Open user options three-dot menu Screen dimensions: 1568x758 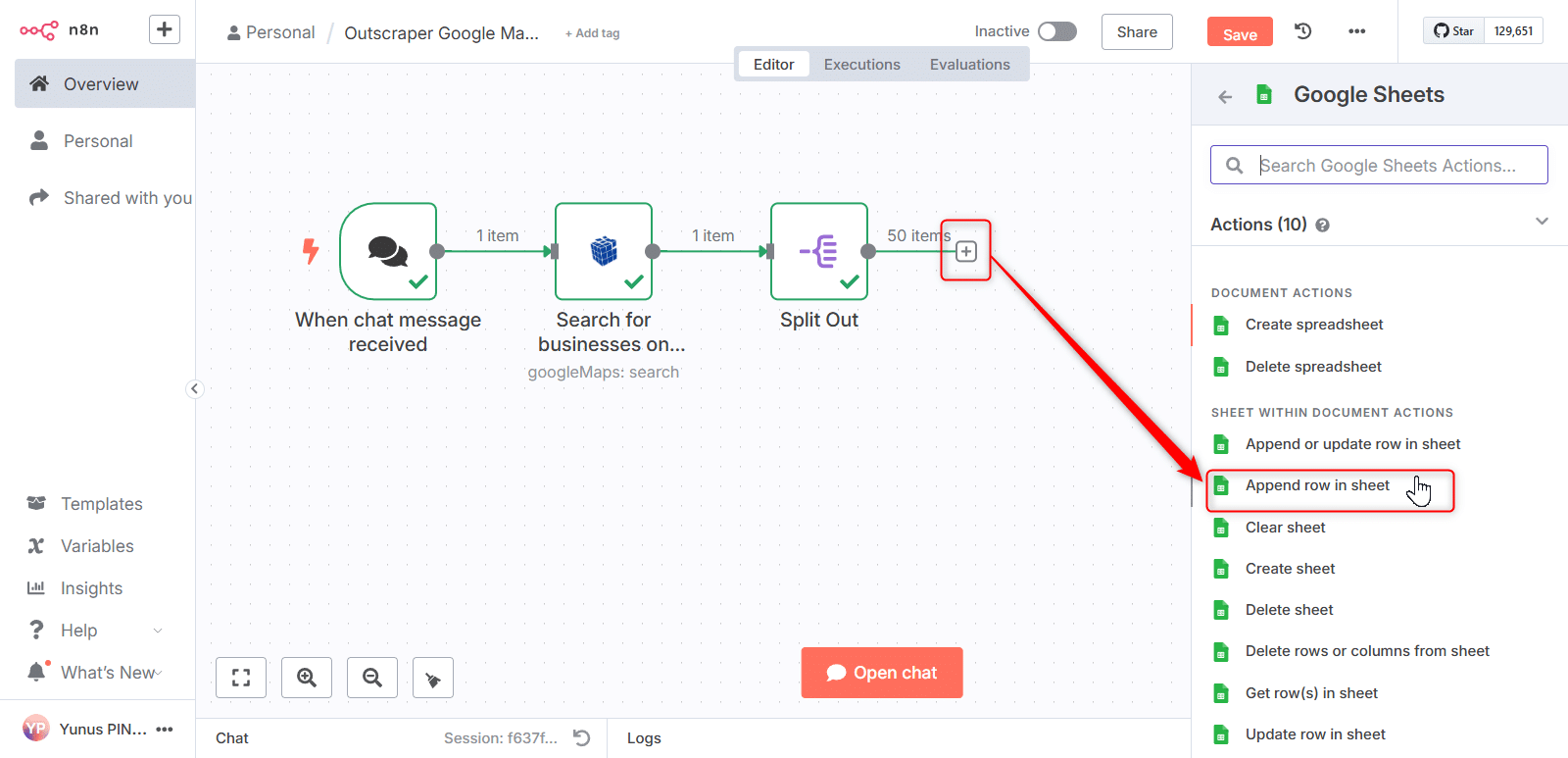point(165,729)
